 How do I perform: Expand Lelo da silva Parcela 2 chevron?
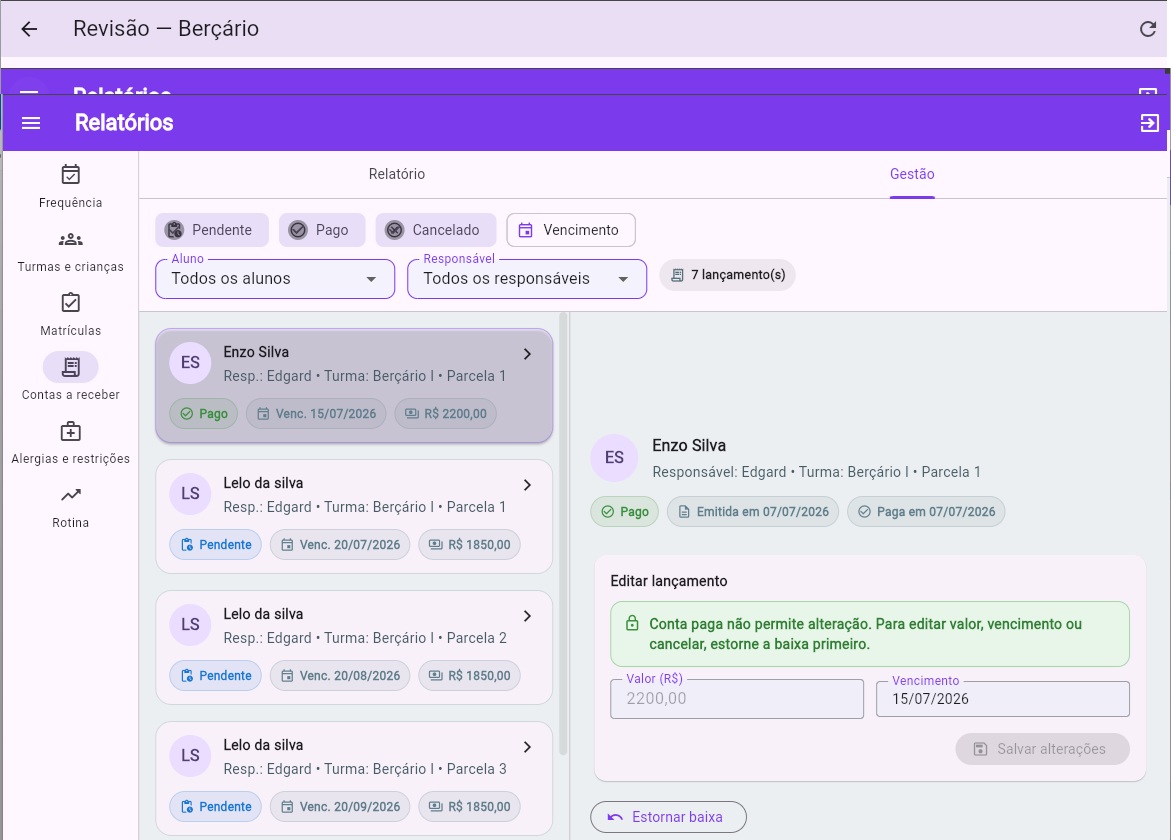tap(527, 616)
